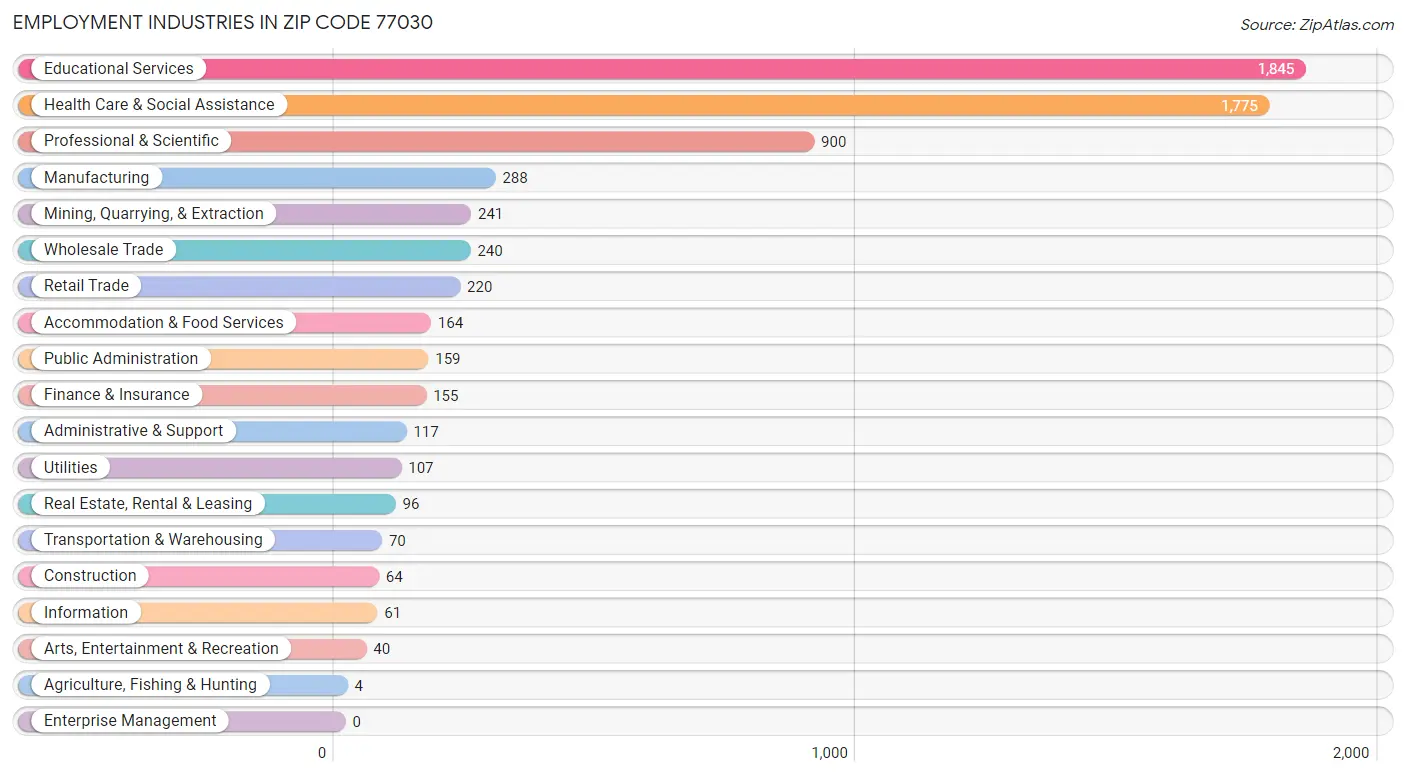Click the chart title 'Employment Industries in Zip Code 77030'

[223, 23]
